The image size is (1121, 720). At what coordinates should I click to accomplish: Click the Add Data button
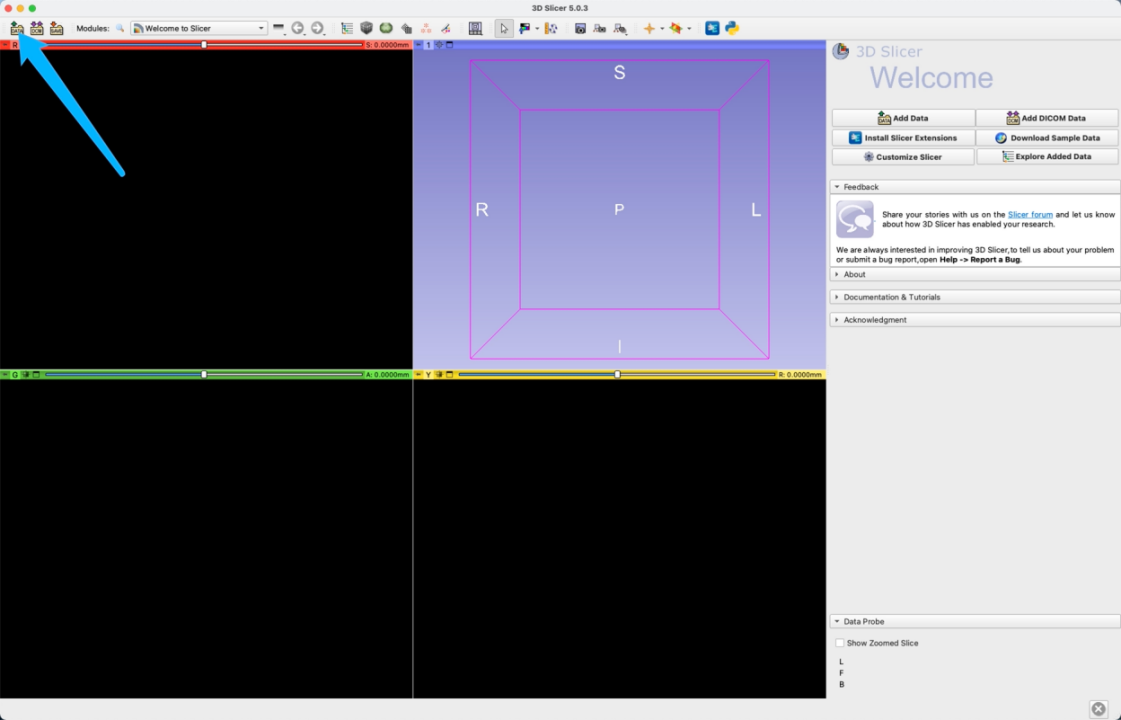[903, 118]
